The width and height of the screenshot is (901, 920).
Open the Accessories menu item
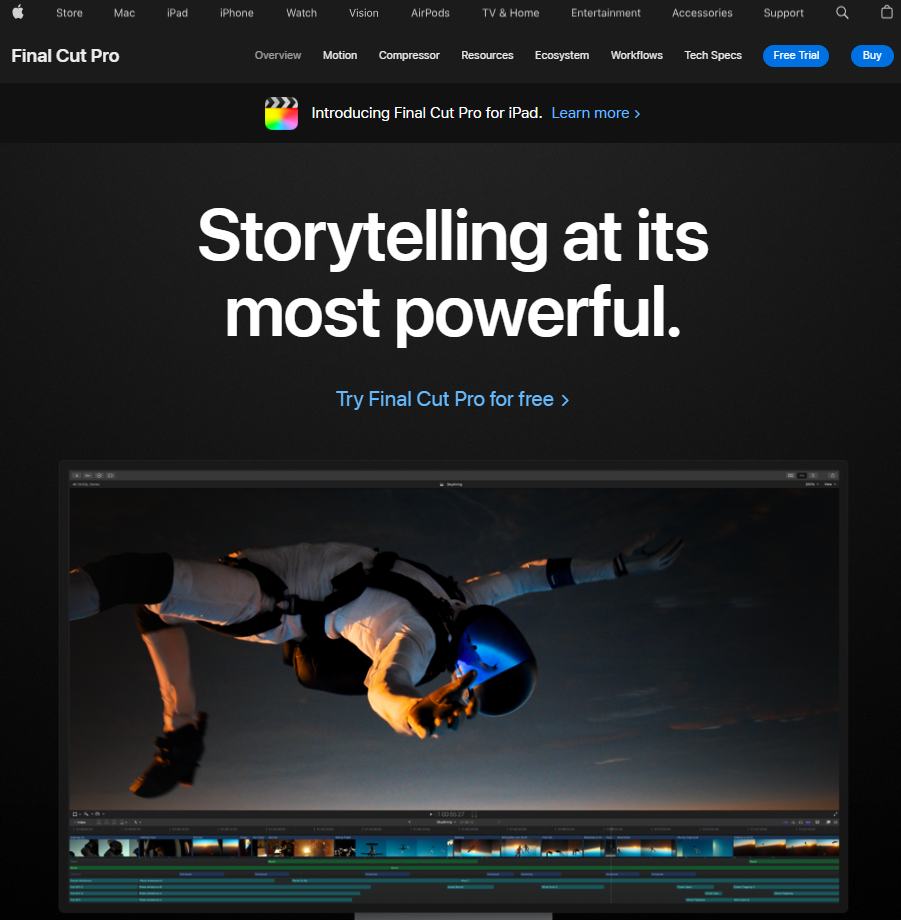click(x=702, y=13)
